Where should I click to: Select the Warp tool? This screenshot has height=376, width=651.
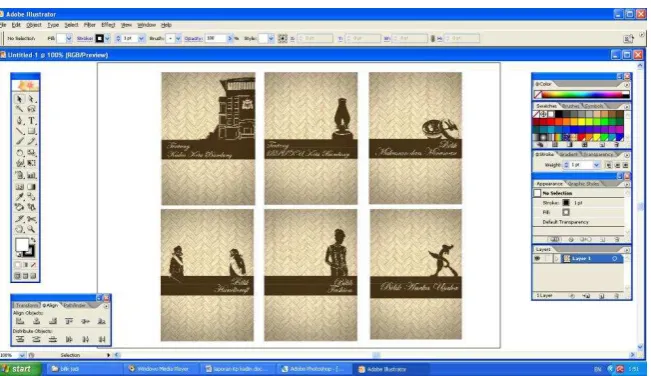coord(19,163)
